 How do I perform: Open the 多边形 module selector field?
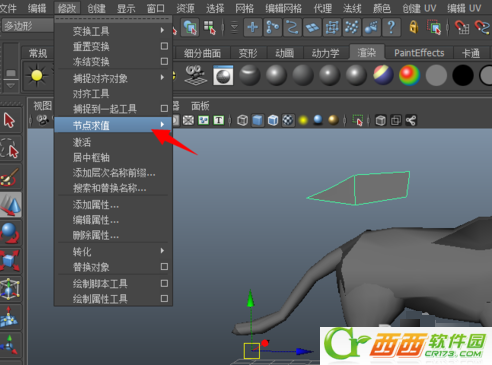(27, 26)
